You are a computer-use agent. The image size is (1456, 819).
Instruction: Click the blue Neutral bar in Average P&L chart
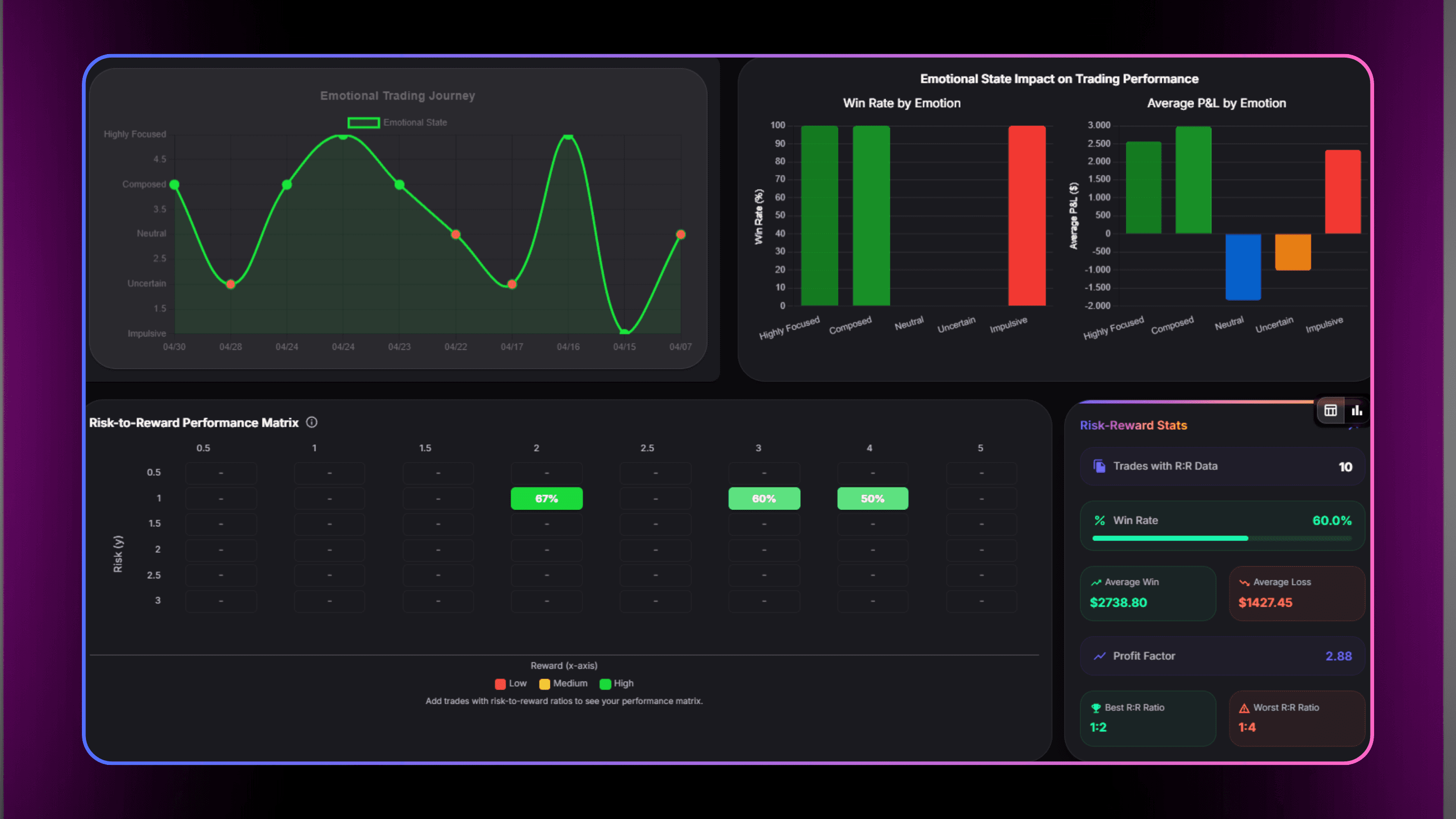[x=1243, y=267]
